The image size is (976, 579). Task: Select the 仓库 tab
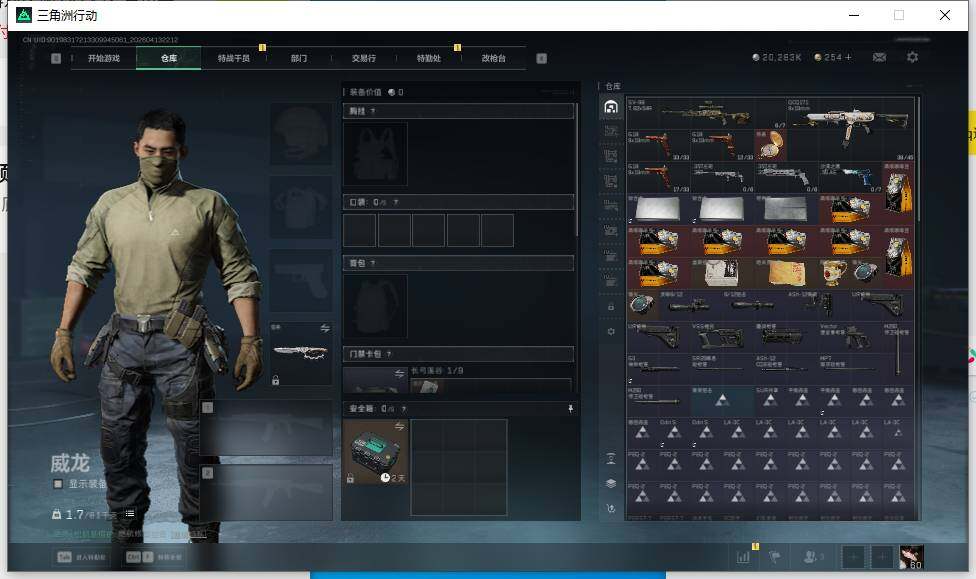pyautogui.click(x=169, y=59)
